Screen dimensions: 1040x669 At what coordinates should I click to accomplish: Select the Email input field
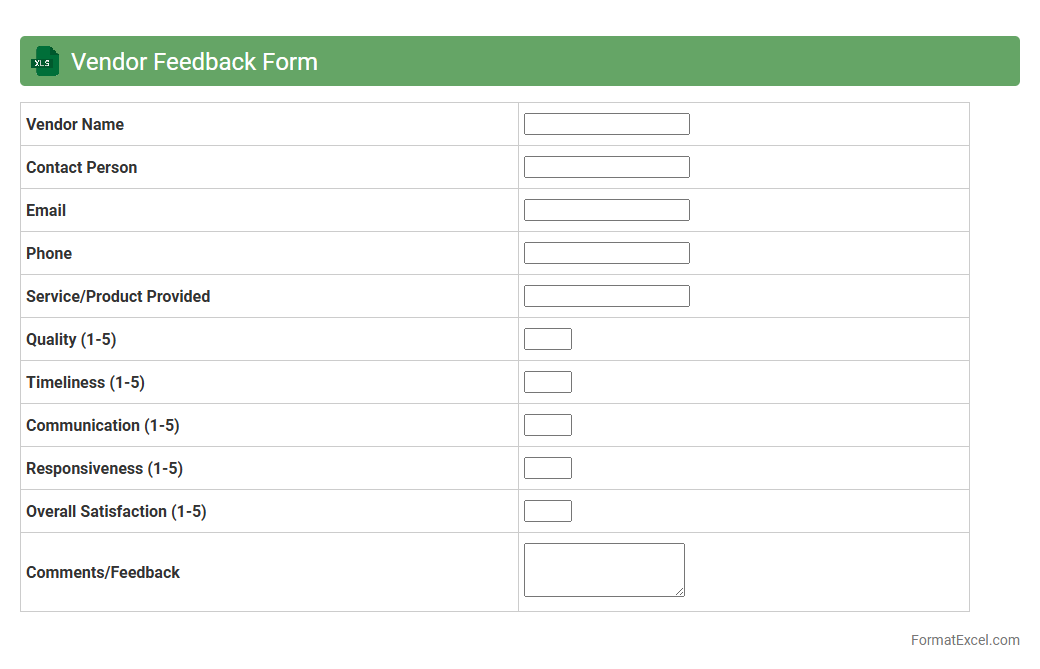pos(606,210)
